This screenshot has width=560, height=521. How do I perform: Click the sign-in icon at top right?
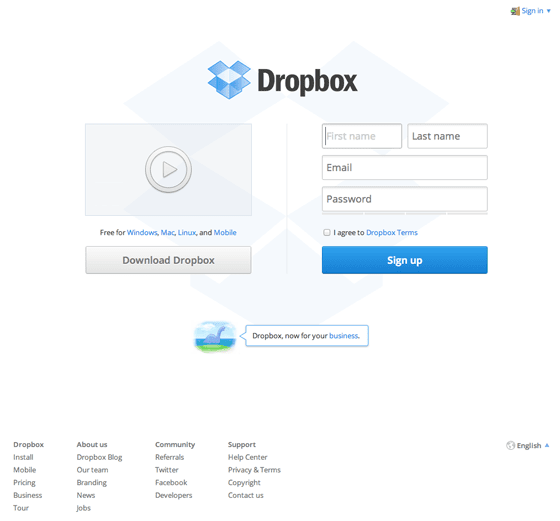[515, 11]
